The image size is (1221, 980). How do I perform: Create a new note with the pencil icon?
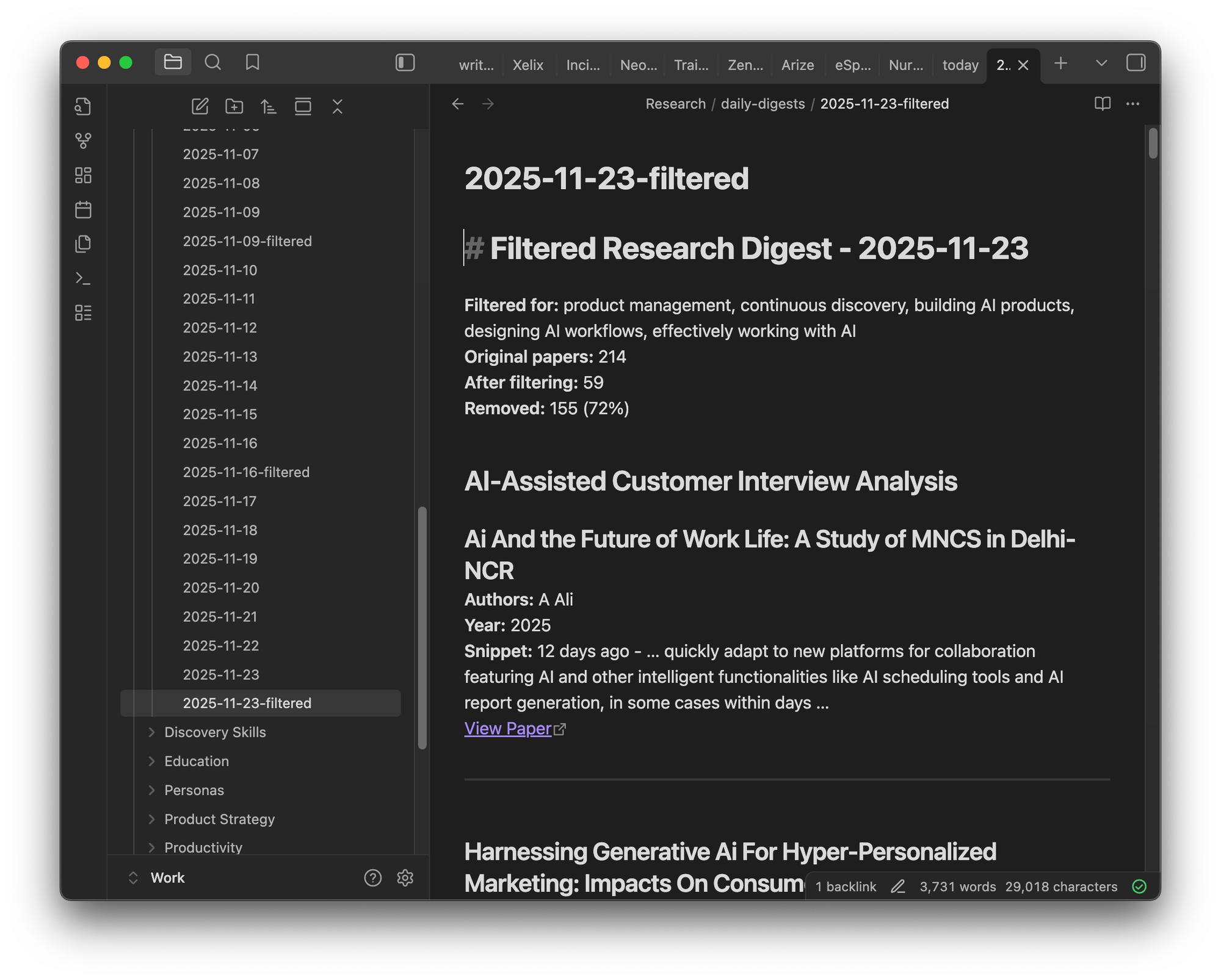click(x=200, y=106)
